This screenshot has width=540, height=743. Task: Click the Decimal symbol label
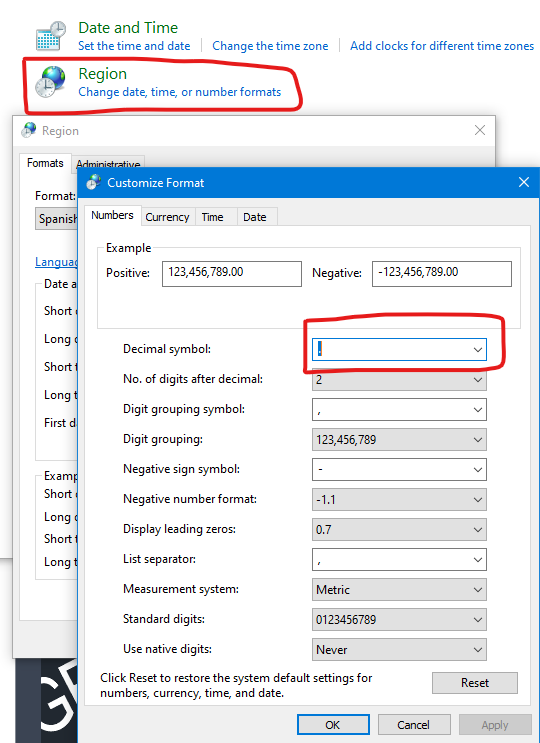(167, 349)
